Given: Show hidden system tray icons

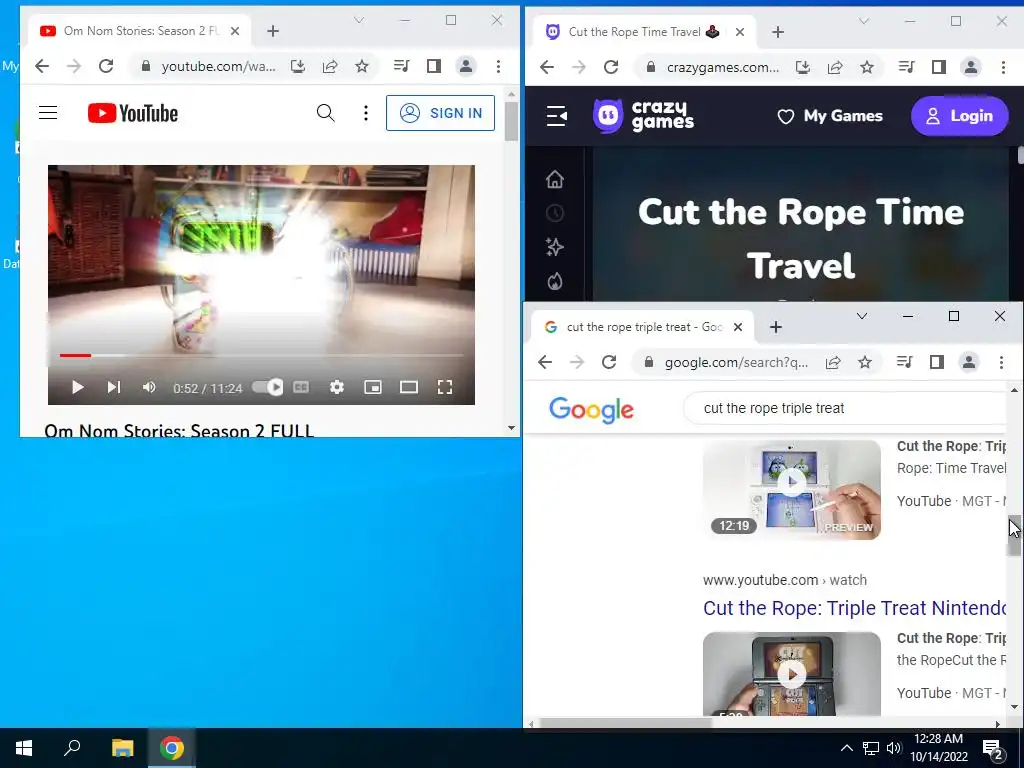Looking at the screenshot, I should click(x=846, y=748).
